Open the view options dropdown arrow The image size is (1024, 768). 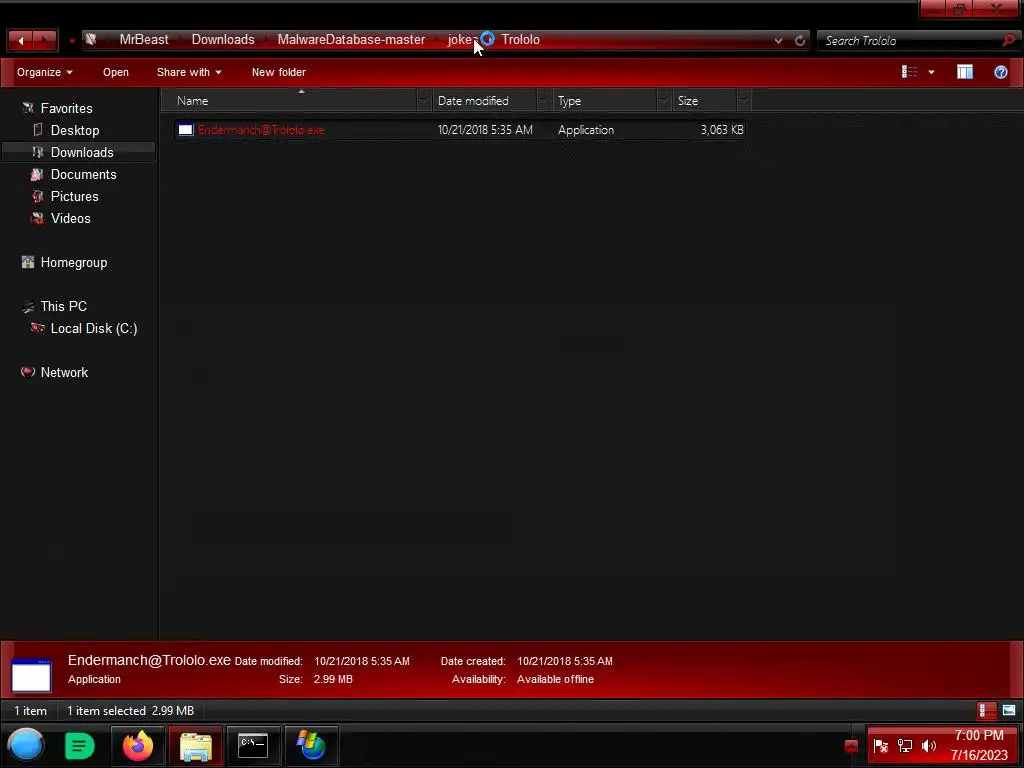click(931, 72)
